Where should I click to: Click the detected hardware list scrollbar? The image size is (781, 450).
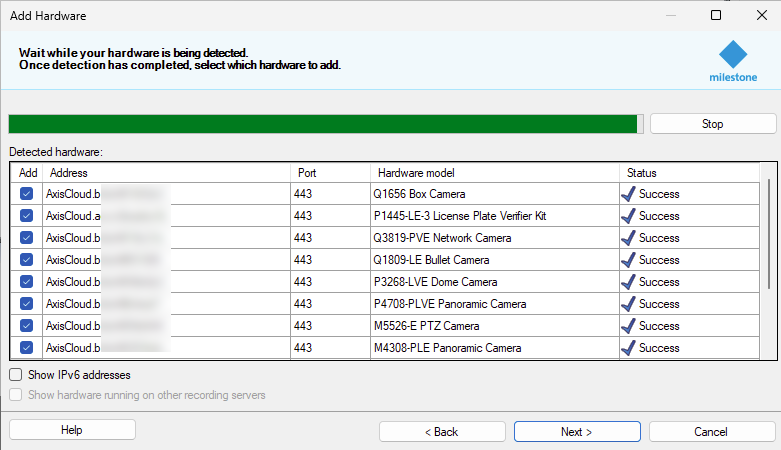[769, 234]
